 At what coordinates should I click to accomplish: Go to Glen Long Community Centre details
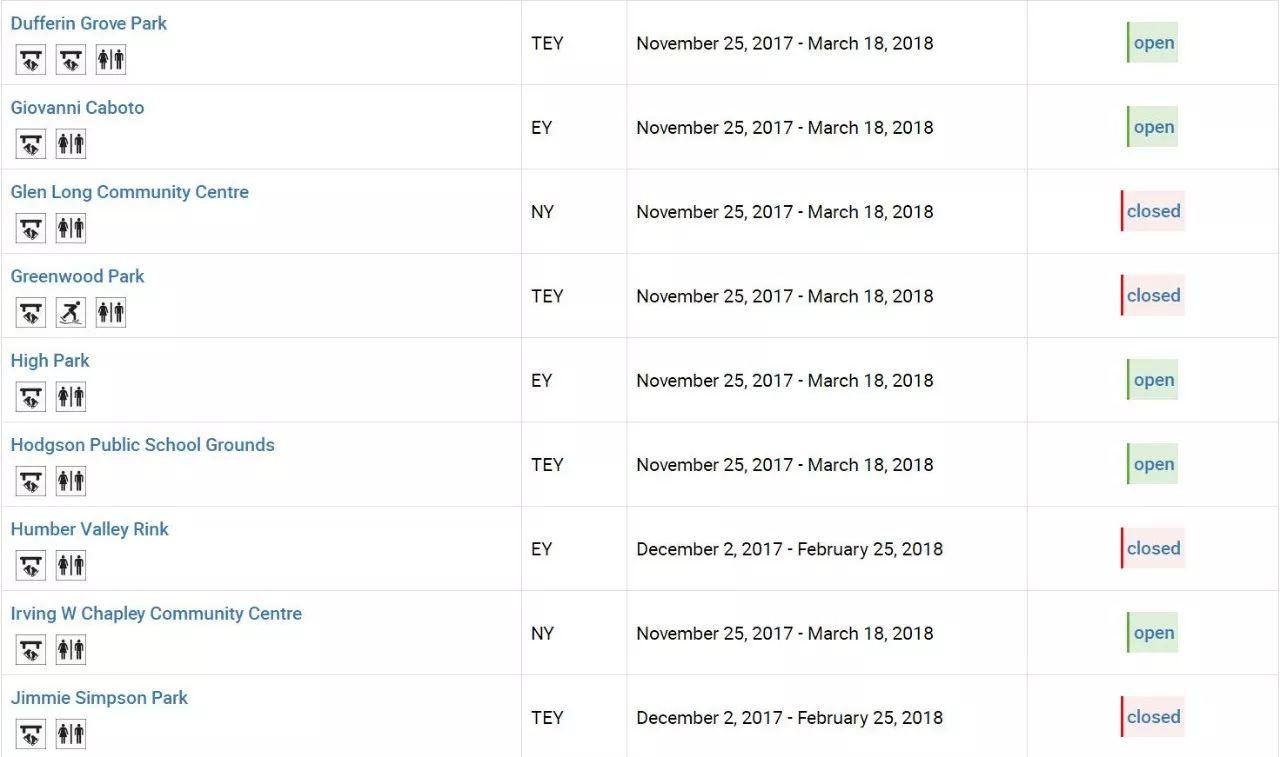pos(130,192)
